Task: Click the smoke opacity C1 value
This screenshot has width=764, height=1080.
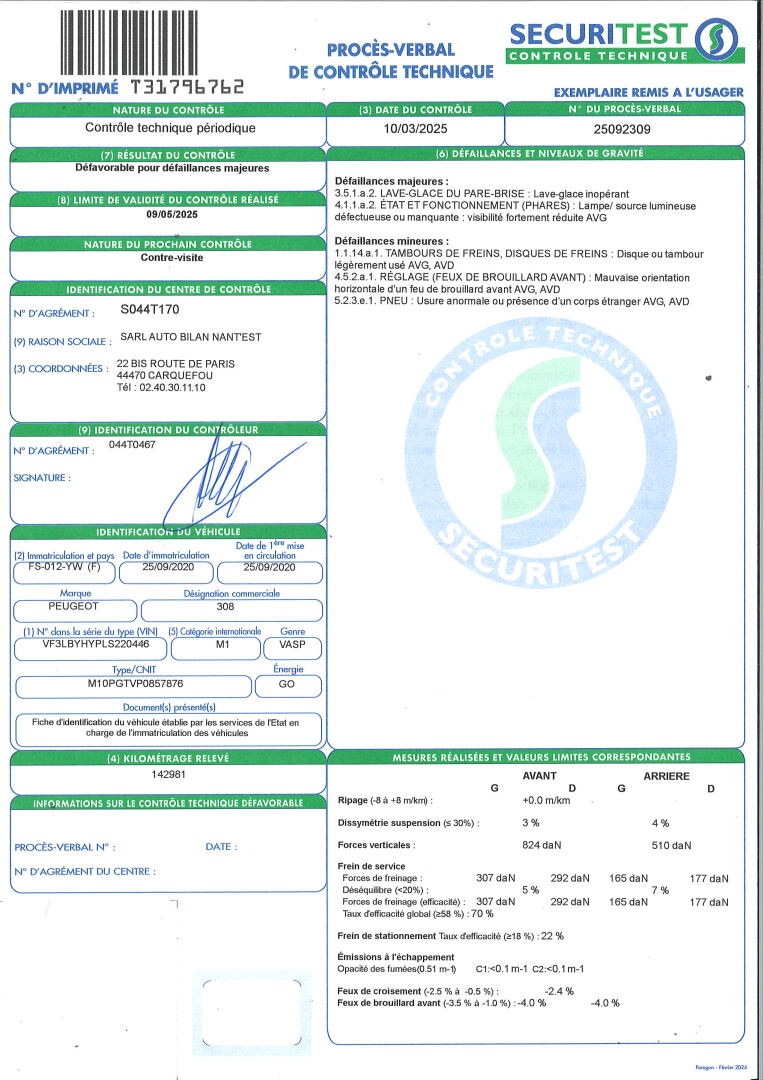Action: 502,969
